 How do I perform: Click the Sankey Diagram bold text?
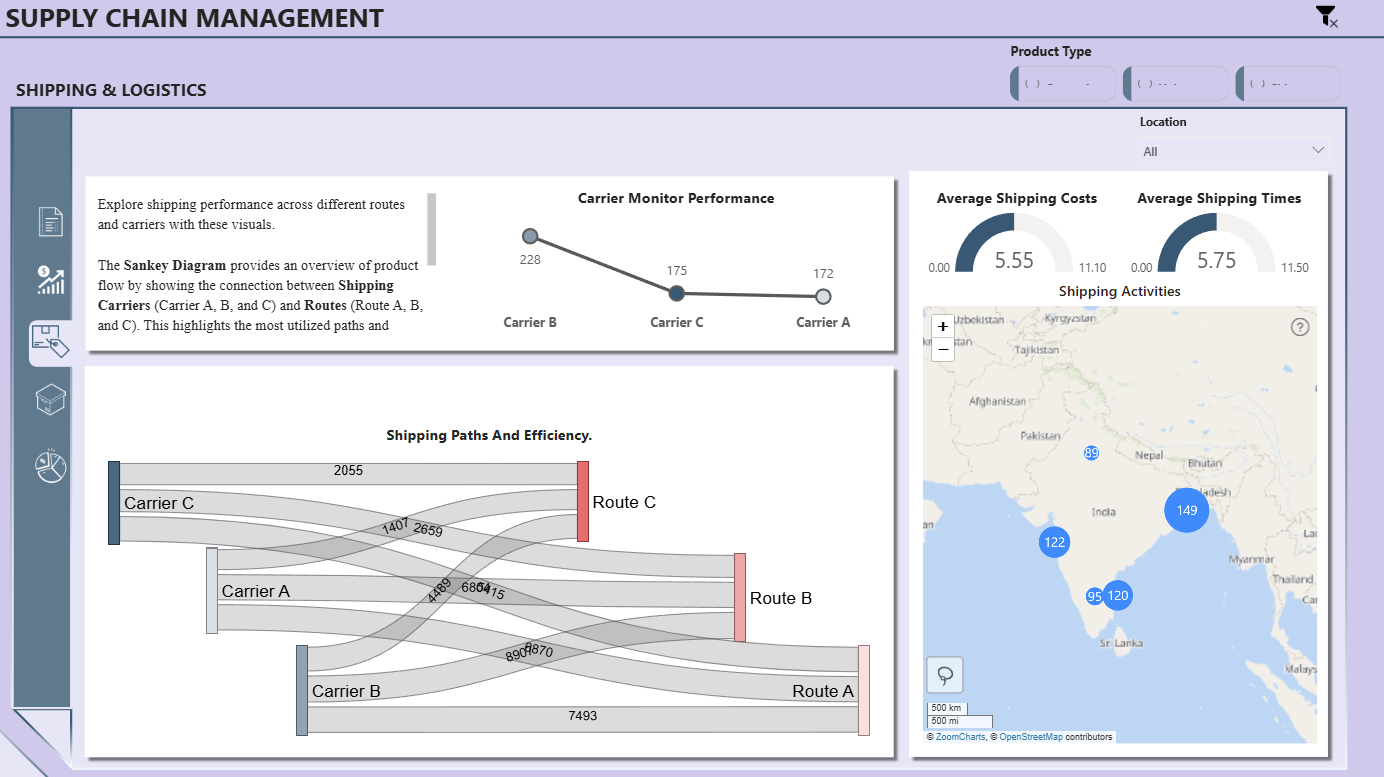[x=175, y=265]
